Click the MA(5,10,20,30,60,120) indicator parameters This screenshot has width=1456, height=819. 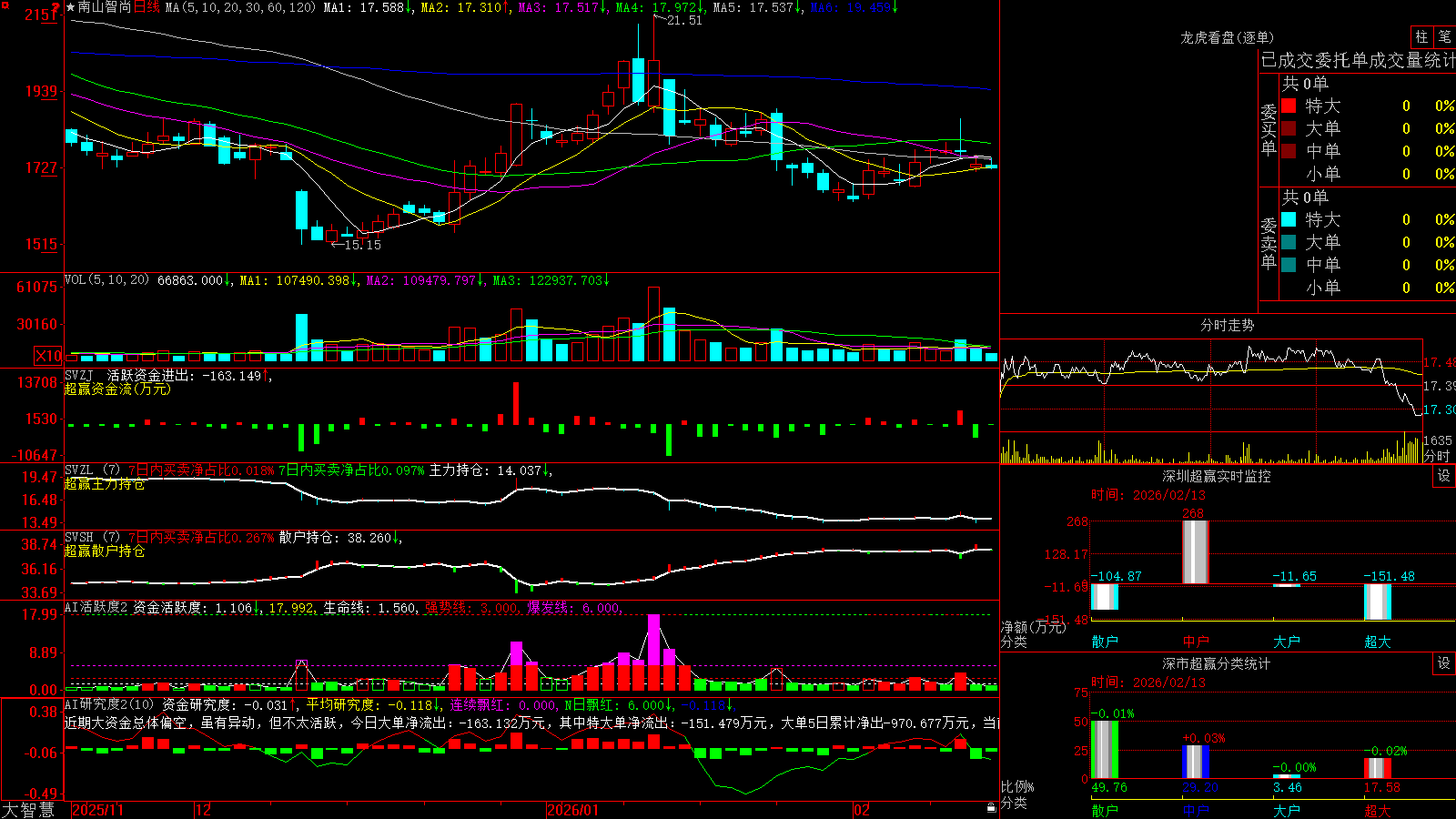coord(240,7)
